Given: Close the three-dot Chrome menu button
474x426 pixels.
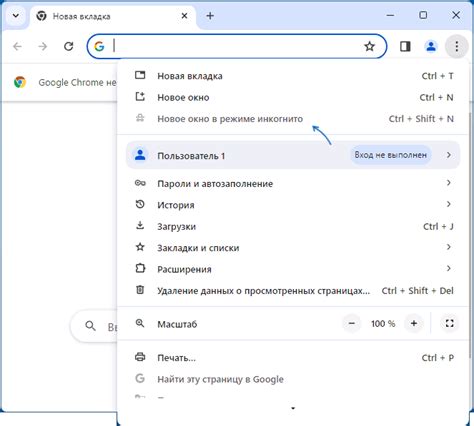Looking at the screenshot, I should coord(456,46).
